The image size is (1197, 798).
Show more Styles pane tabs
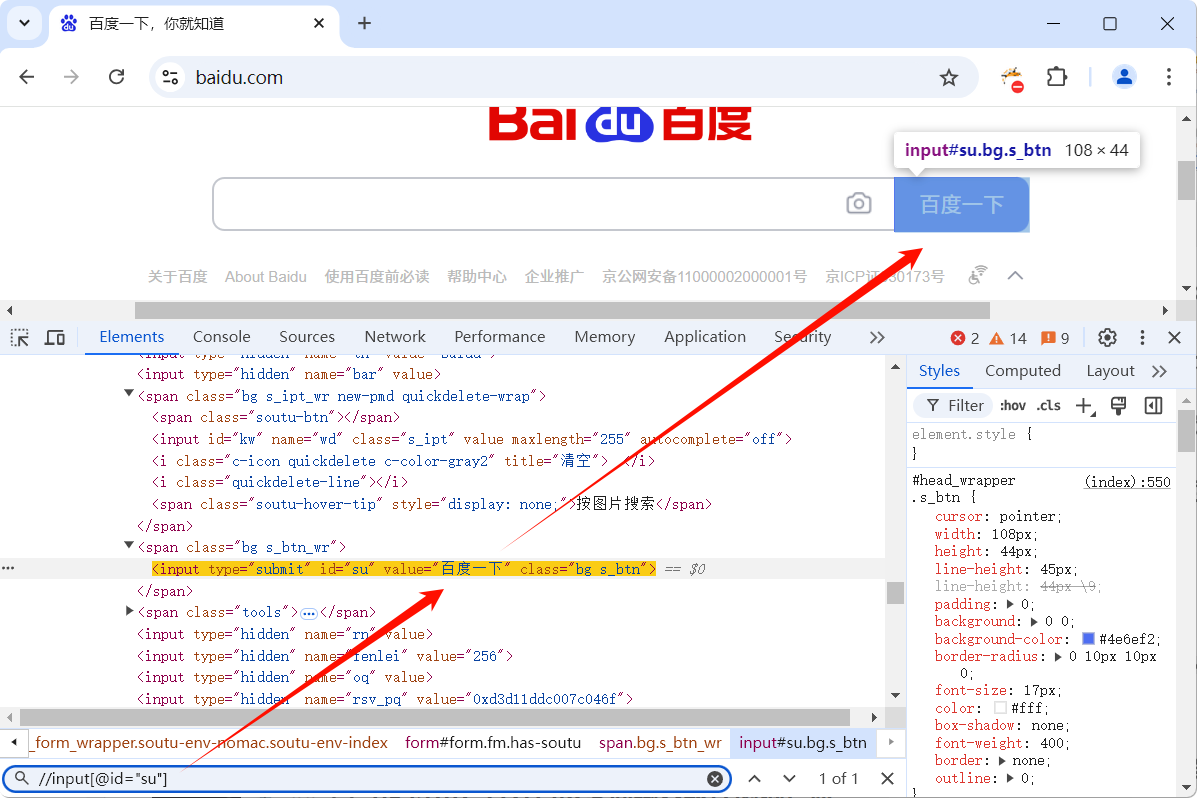(1160, 371)
